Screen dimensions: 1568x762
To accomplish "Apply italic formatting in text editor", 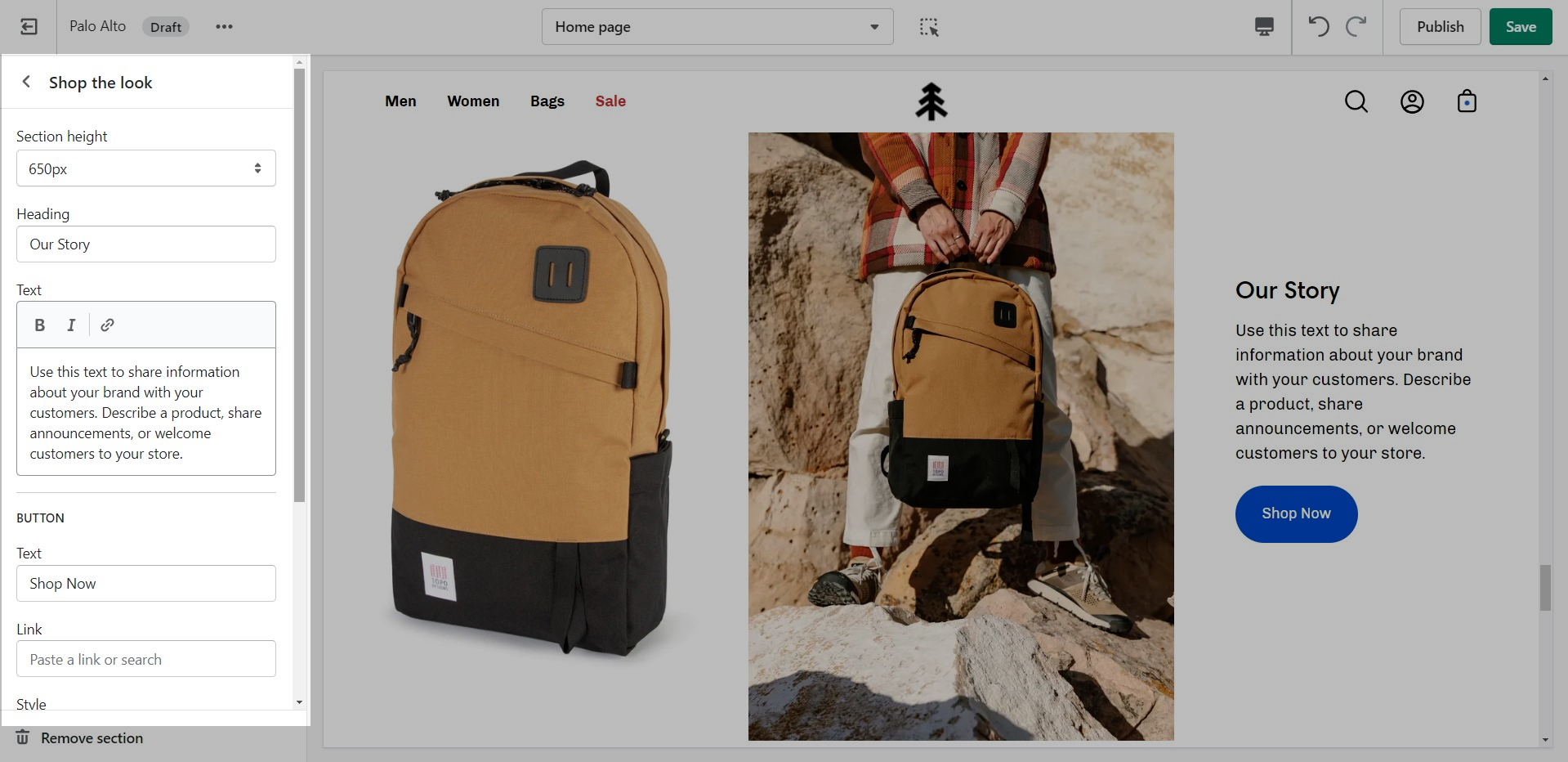I will [x=71, y=325].
